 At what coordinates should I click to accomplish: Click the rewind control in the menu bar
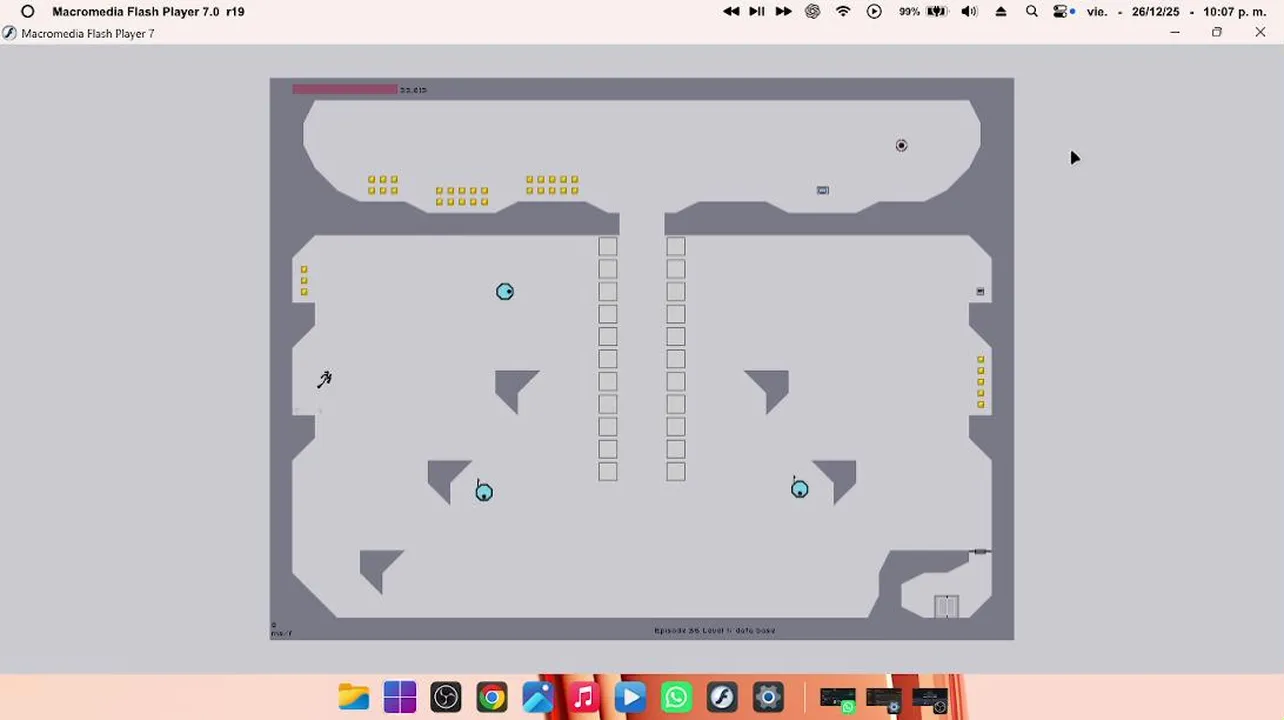point(731,12)
